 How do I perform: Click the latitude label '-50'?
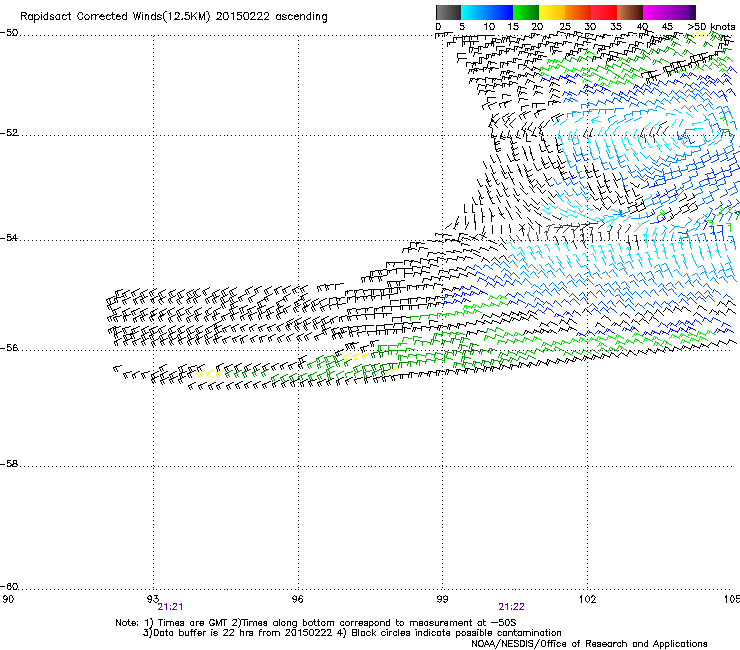pos(9,33)
